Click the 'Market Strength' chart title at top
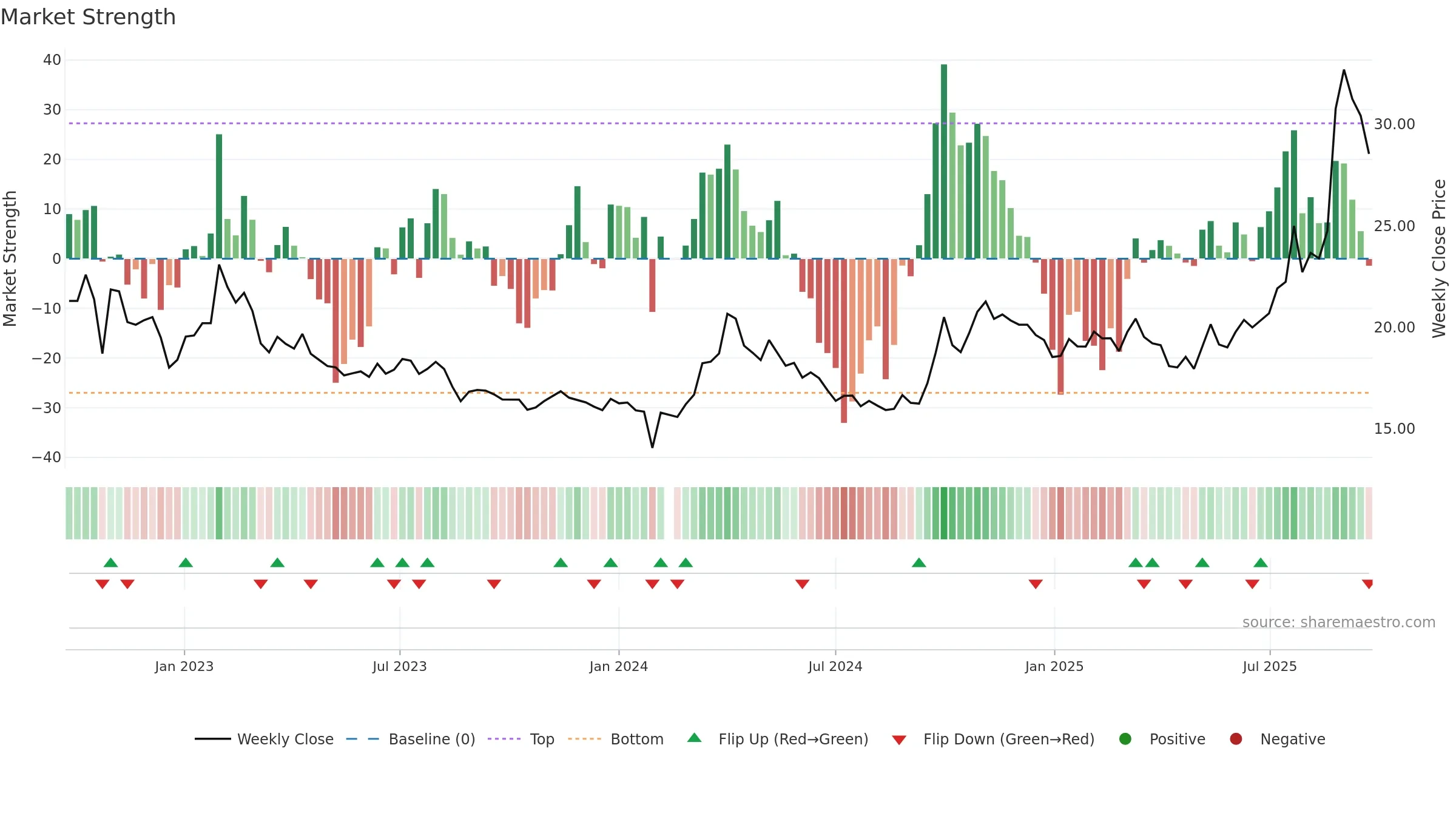The height and width of the screenshot is (819, 1456). click(x=88, y=17)
